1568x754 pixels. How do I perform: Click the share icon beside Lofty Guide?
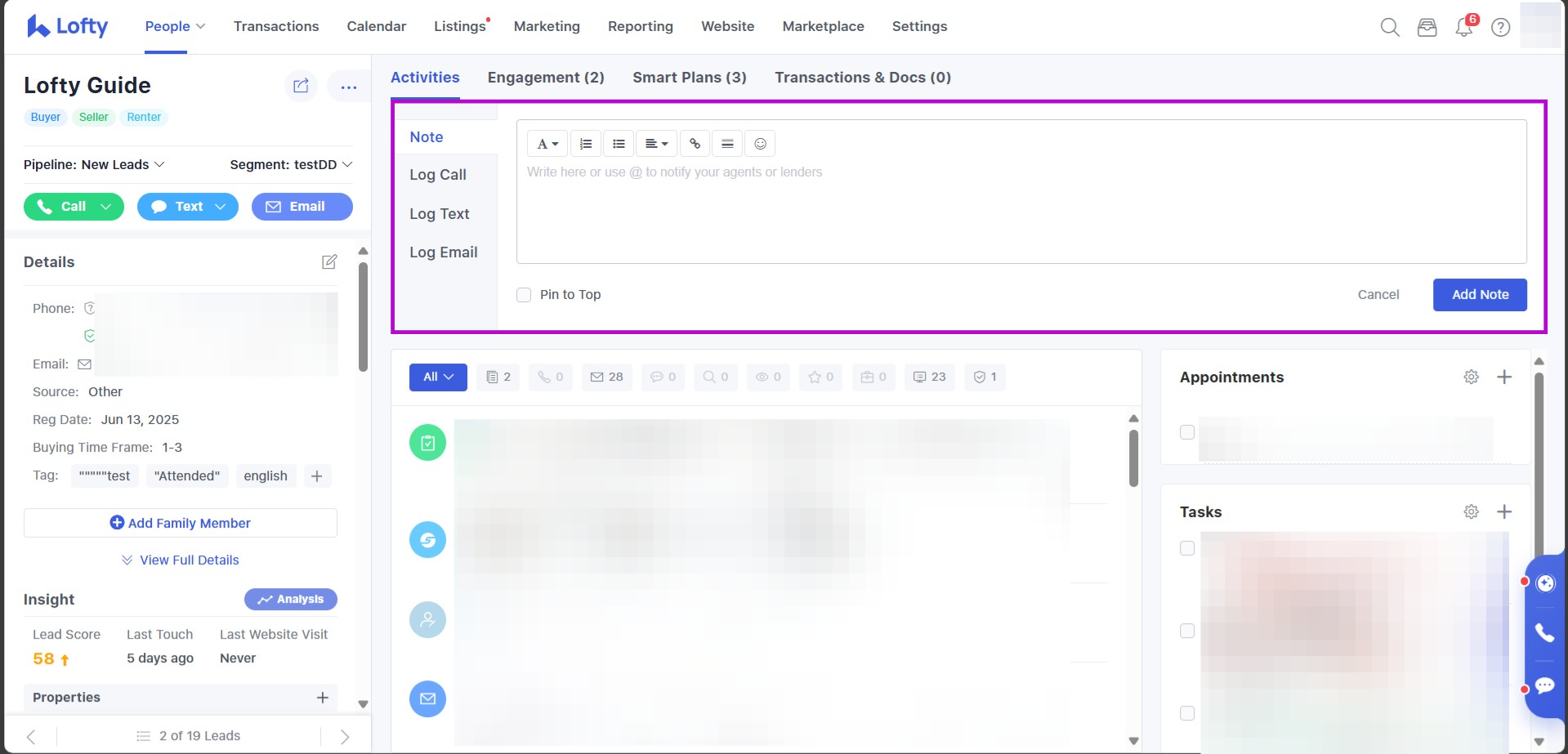click(301, 86)
